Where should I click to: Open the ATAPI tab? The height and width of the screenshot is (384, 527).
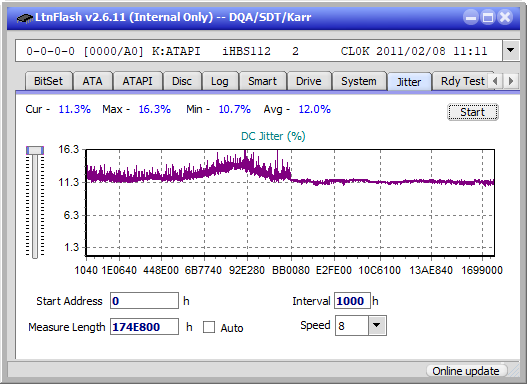[x=137, y=81]
